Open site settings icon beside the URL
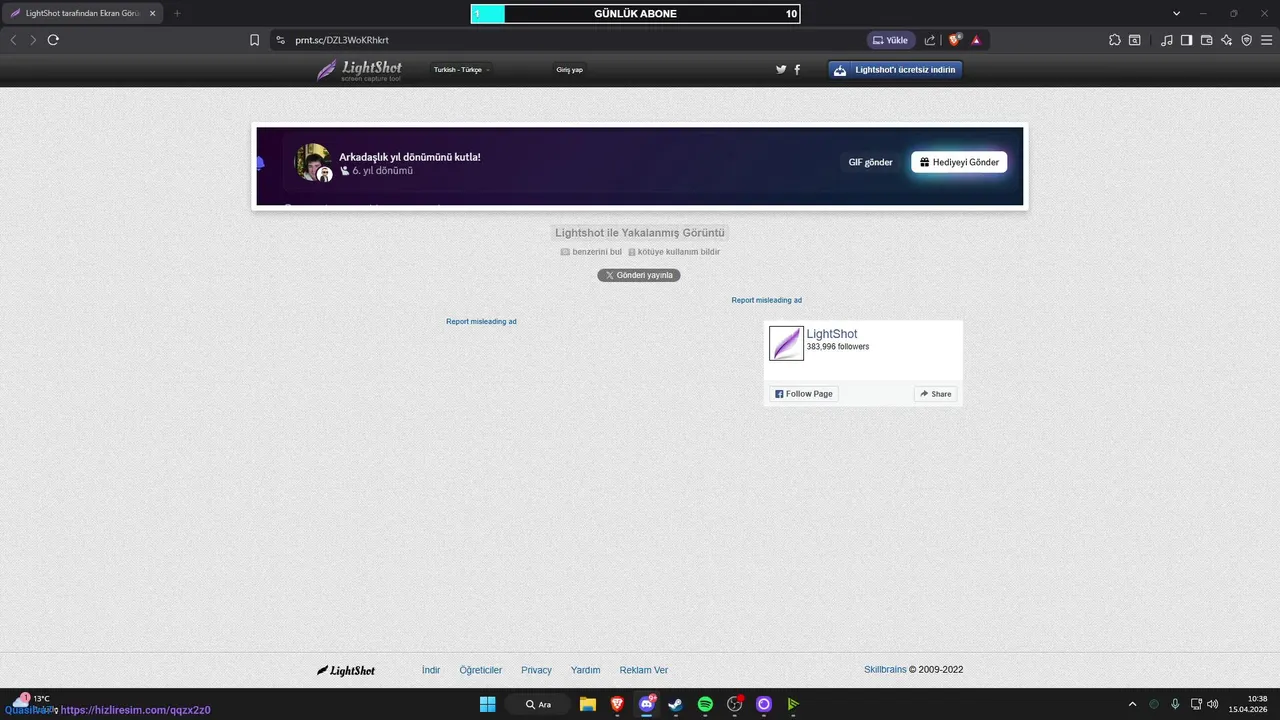Screen dimensions: 1280x720 pos(281,40)
